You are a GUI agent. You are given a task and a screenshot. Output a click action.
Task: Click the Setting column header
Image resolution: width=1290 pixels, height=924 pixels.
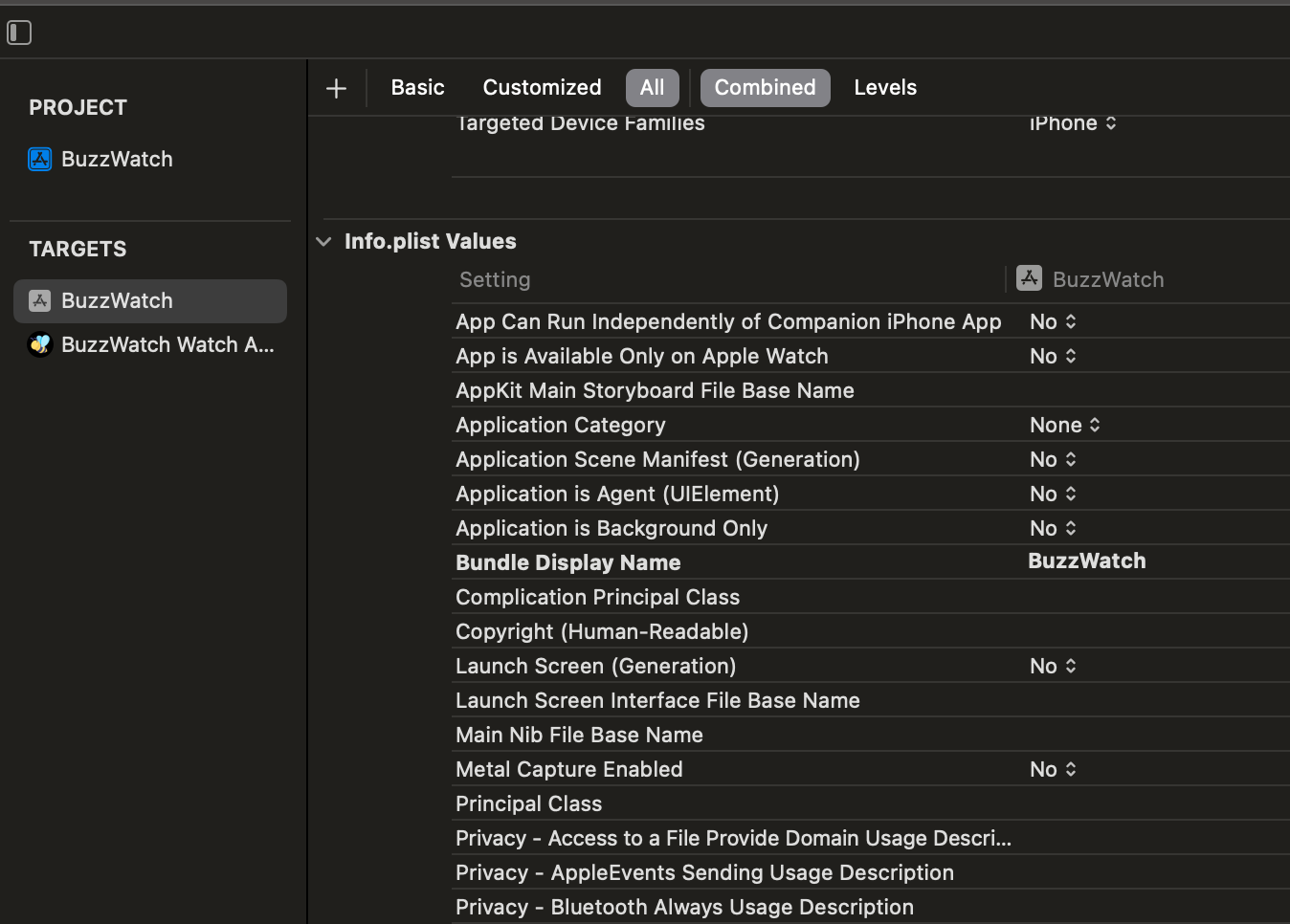[x=495, y=279]
